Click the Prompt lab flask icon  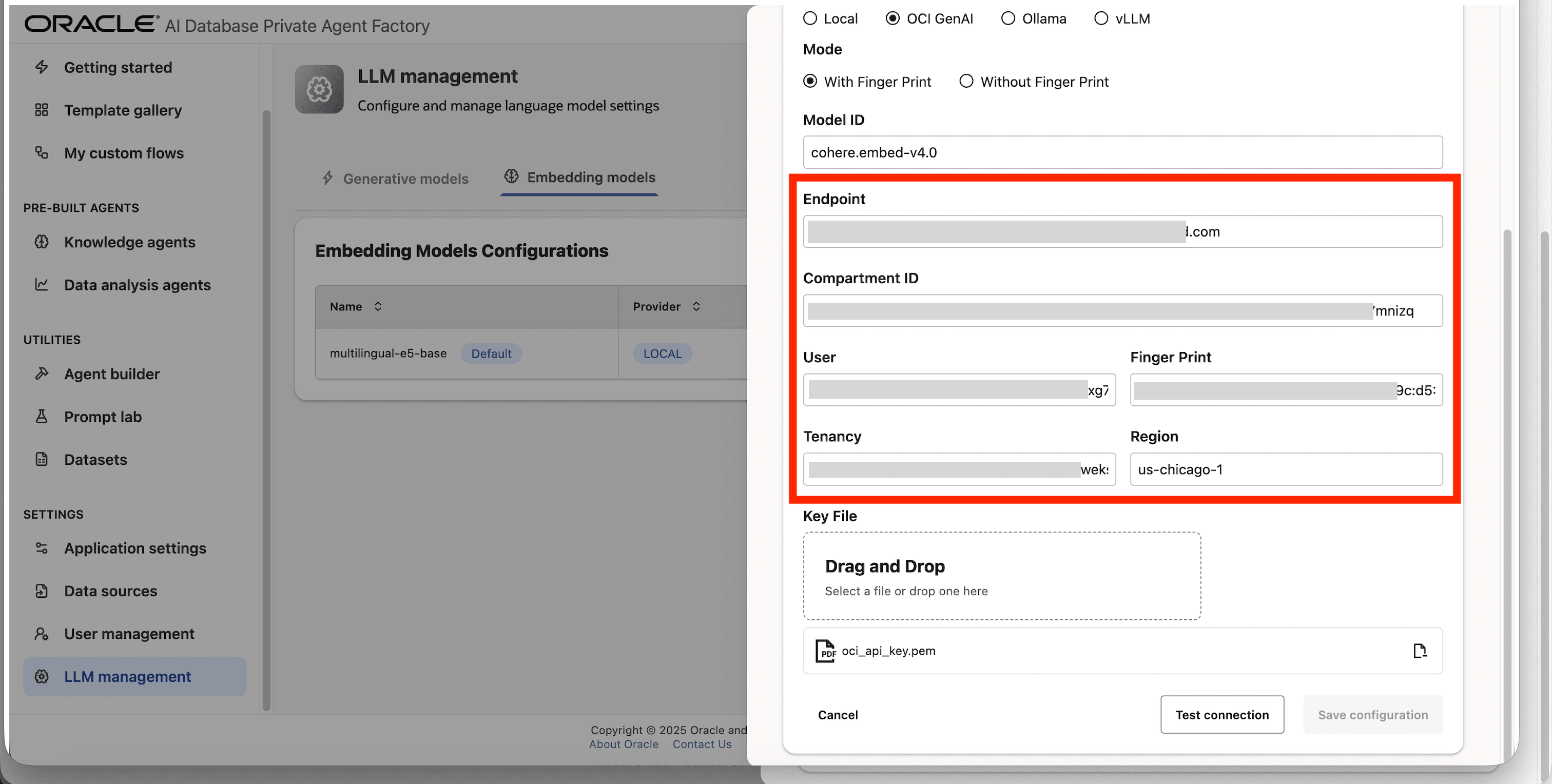click(42, 417)
